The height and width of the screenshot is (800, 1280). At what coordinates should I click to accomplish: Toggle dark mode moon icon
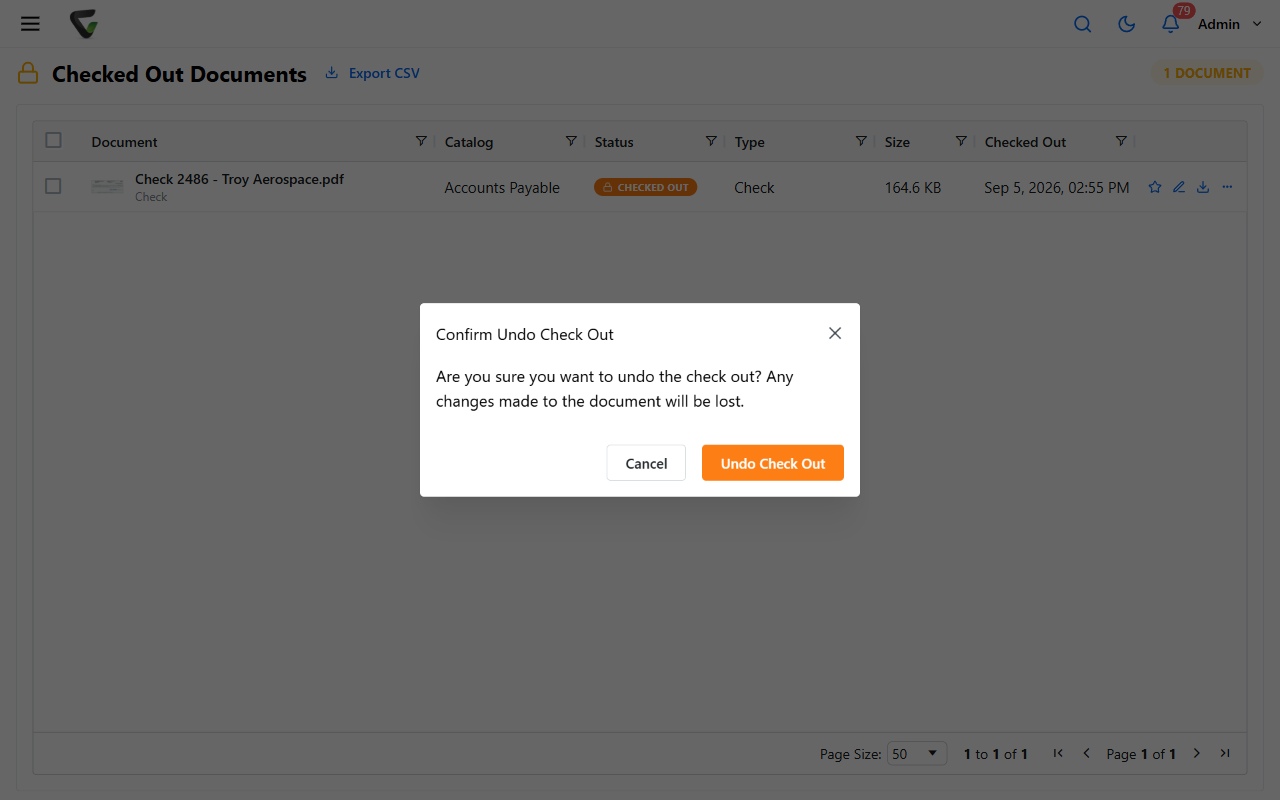tap(1126, 24)
